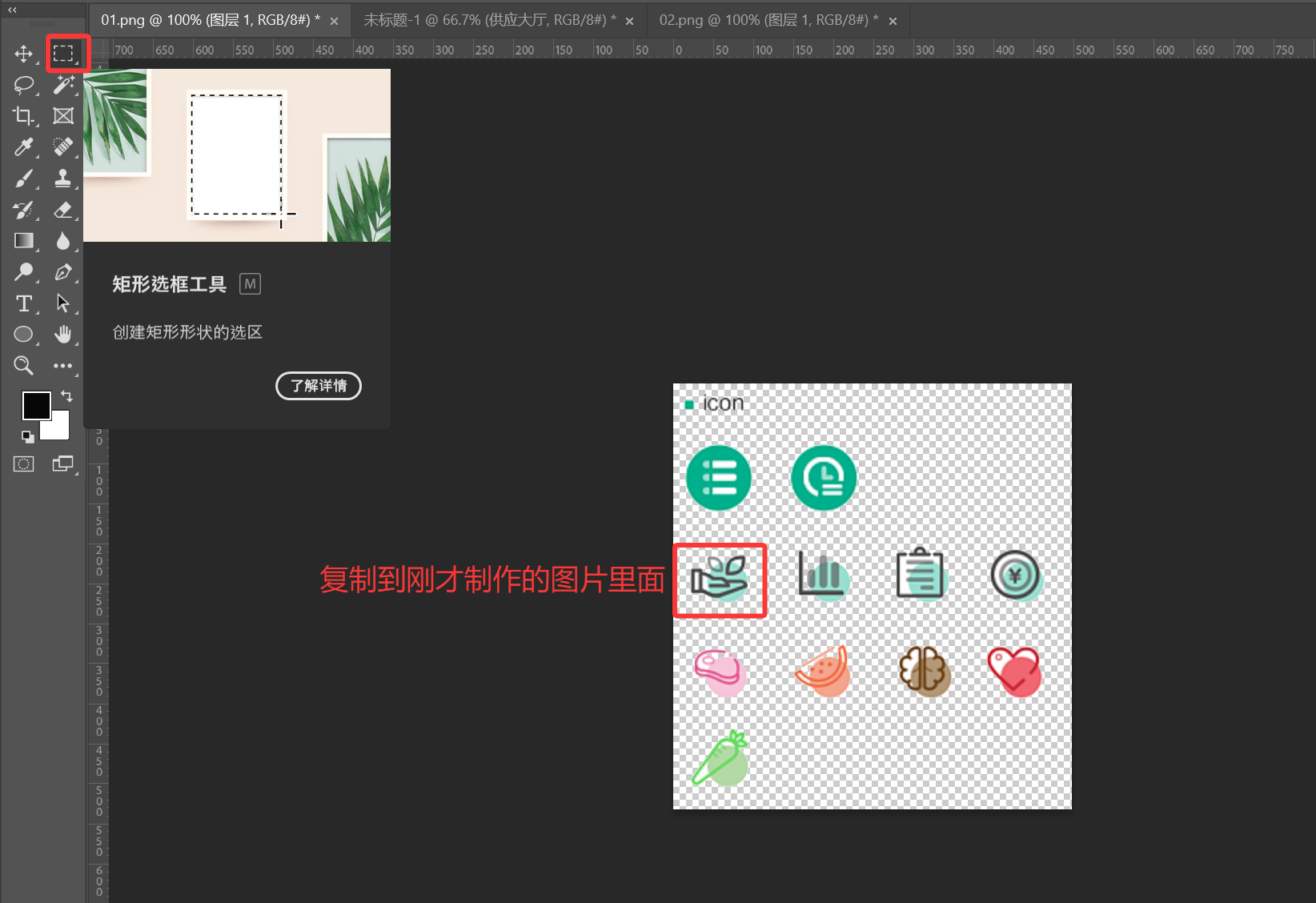The image size is (1316, 903).
Task: Click the orange watermelon slice icon
Action: 822,672
